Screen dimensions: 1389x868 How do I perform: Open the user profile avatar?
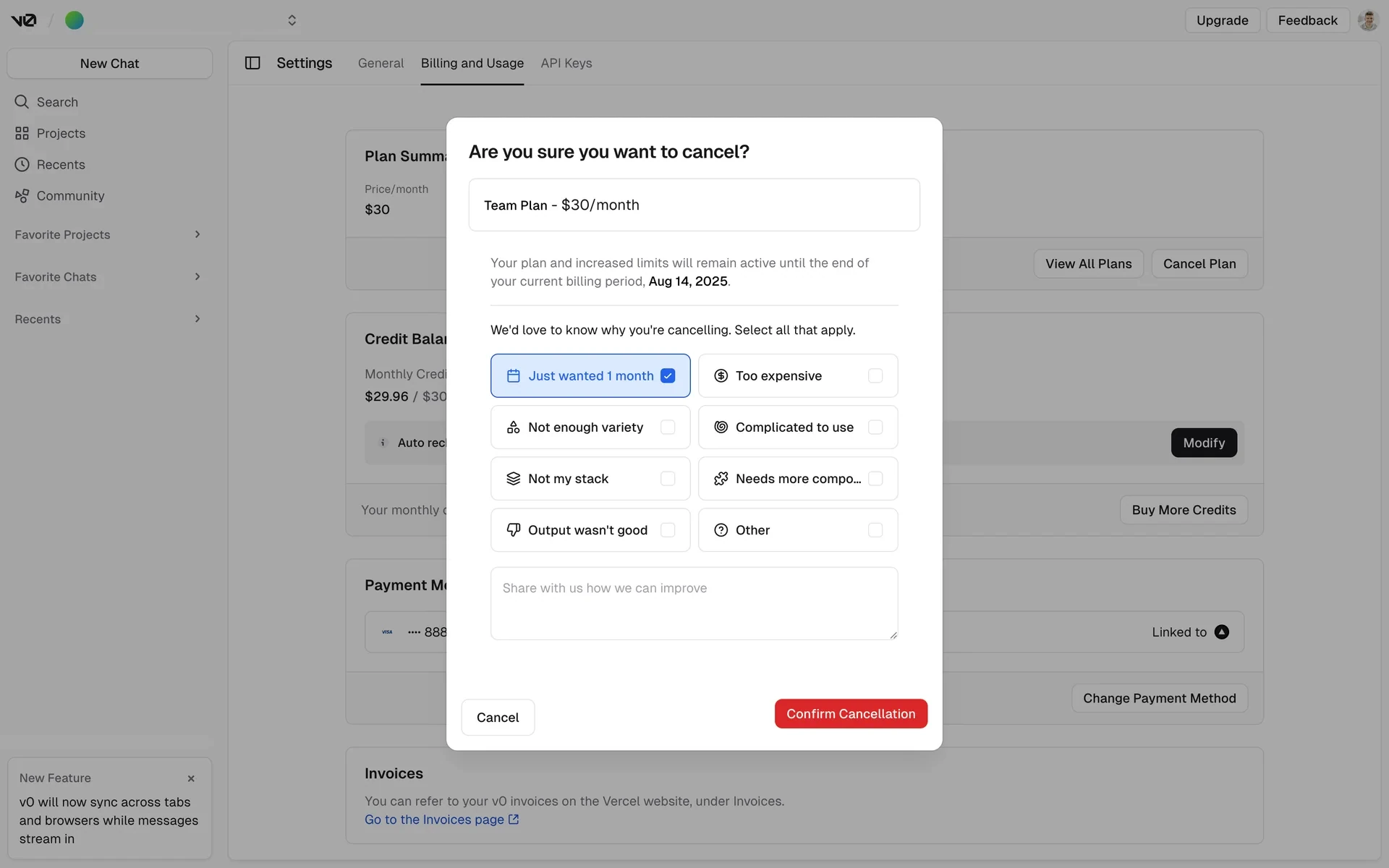(x=1367, y=20)
